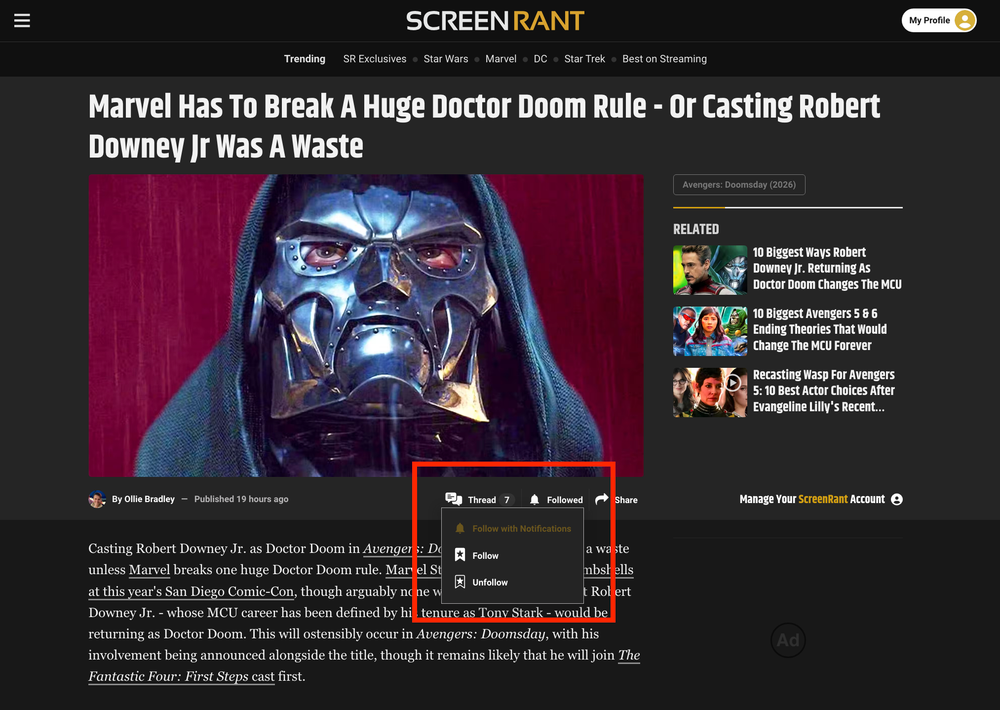Open the hamburger navigation menu
The width and height of the screenshot is (1000, 710).
pyautogui.click(x=22, y=20)
